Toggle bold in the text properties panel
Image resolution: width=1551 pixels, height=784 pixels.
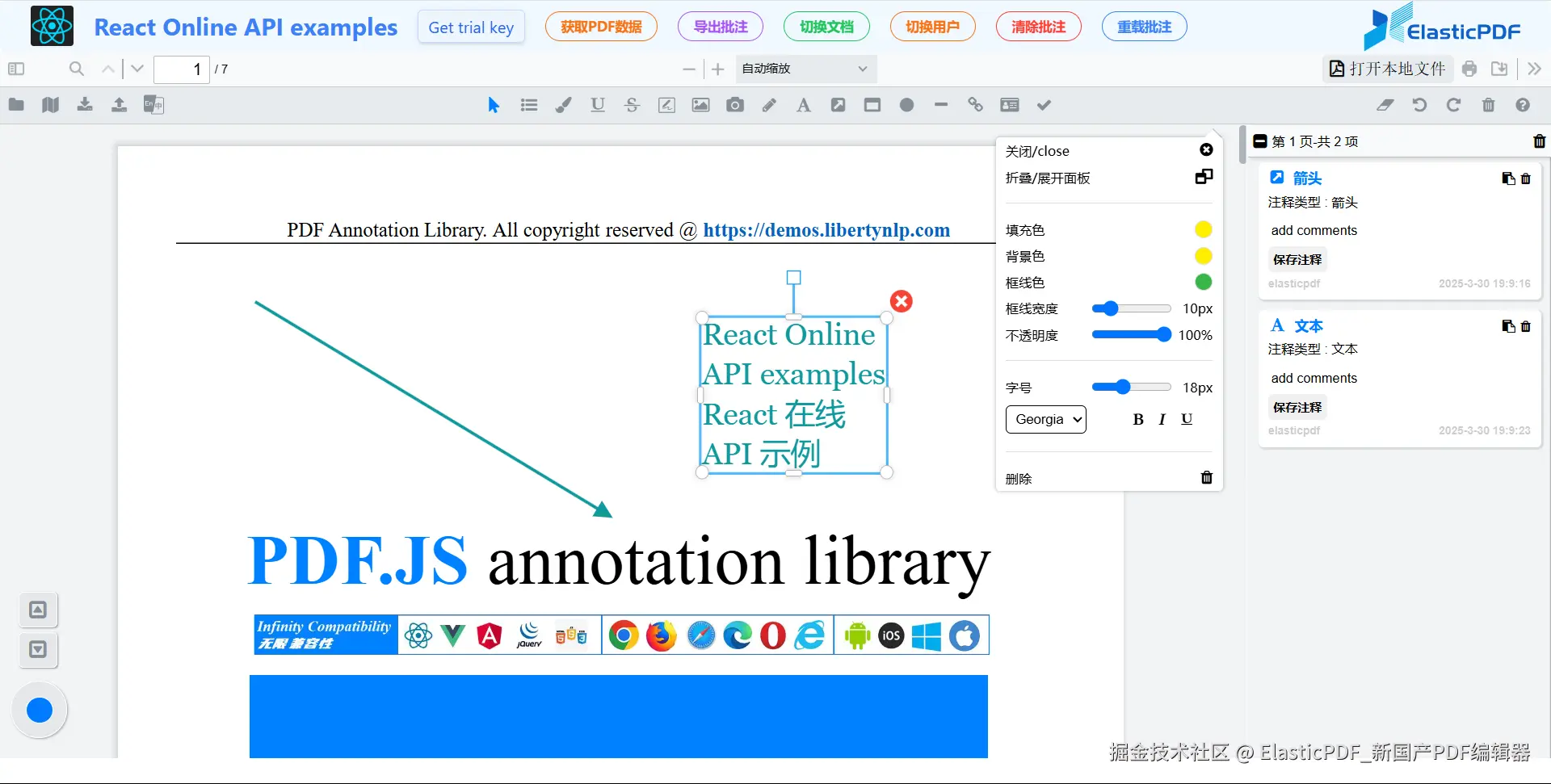coord(1138,419)
